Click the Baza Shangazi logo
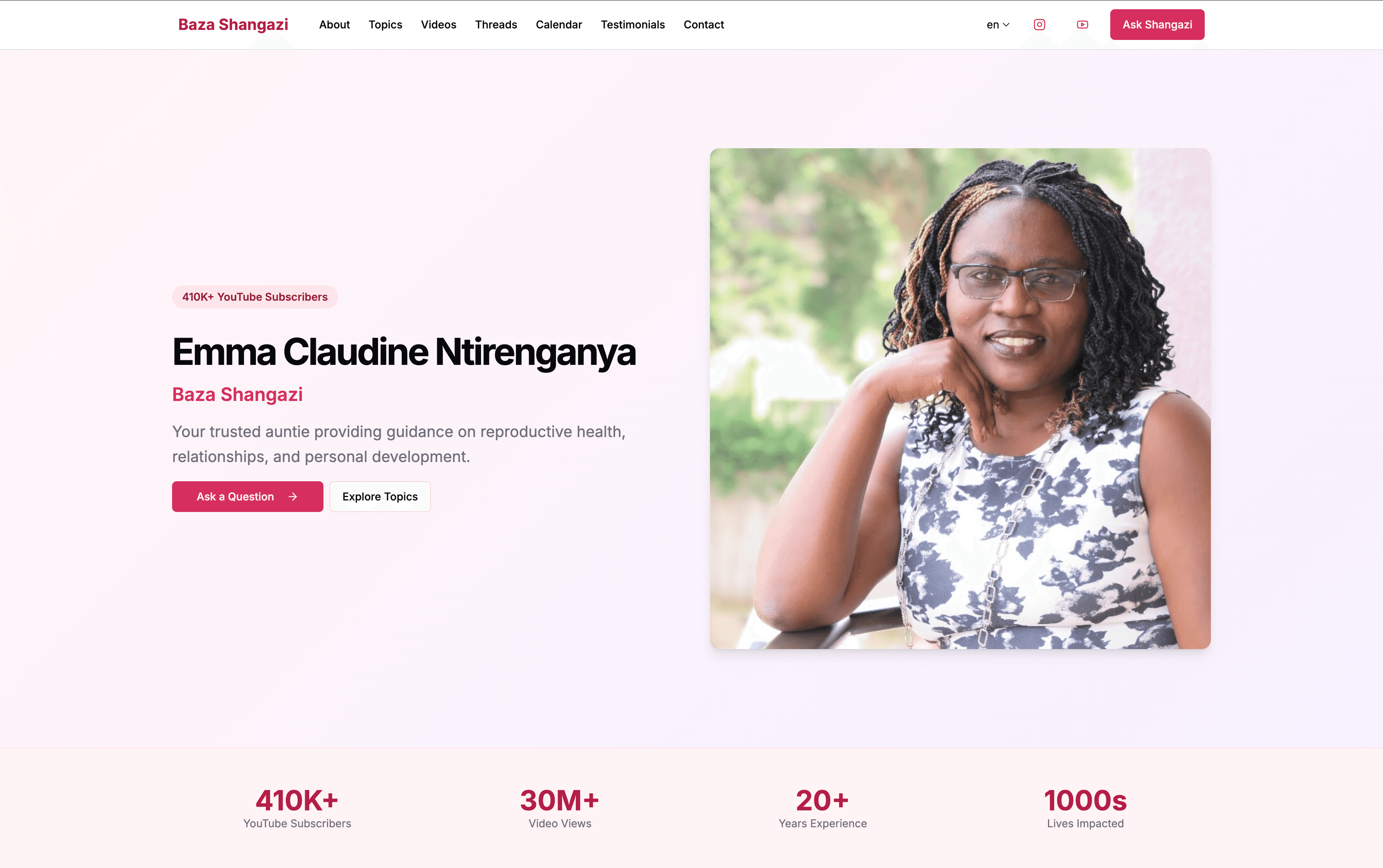This screenshot has width=1383, height=868. [233, 25]
